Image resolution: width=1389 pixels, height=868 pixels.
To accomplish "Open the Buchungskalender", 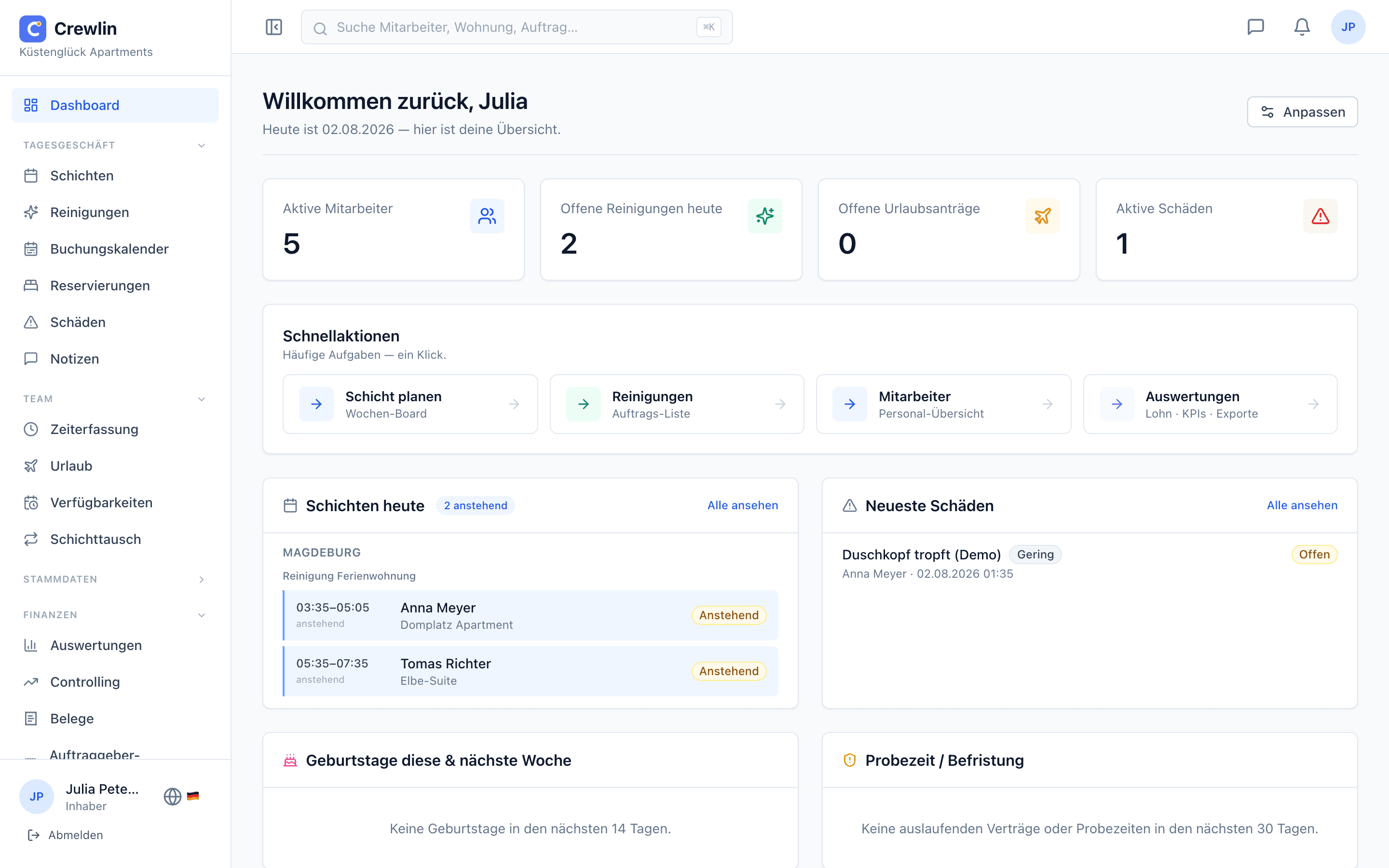I will tap(115, 249).
